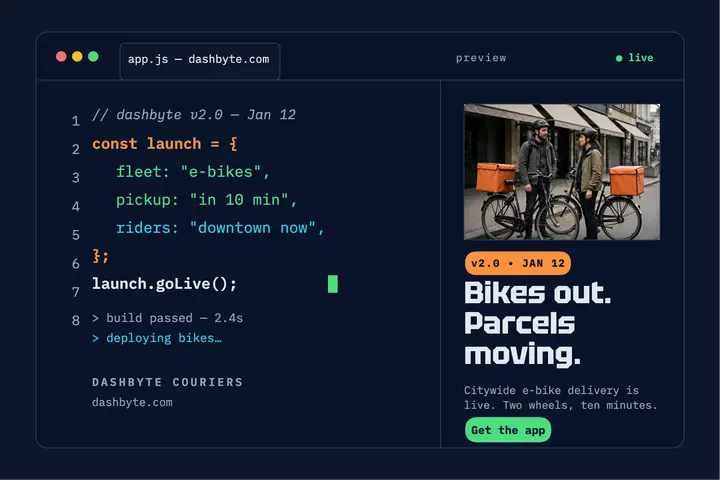Click the "Bikes out. Parcels moving." headline
Screen dimensions: 720x480
[538, 324]
